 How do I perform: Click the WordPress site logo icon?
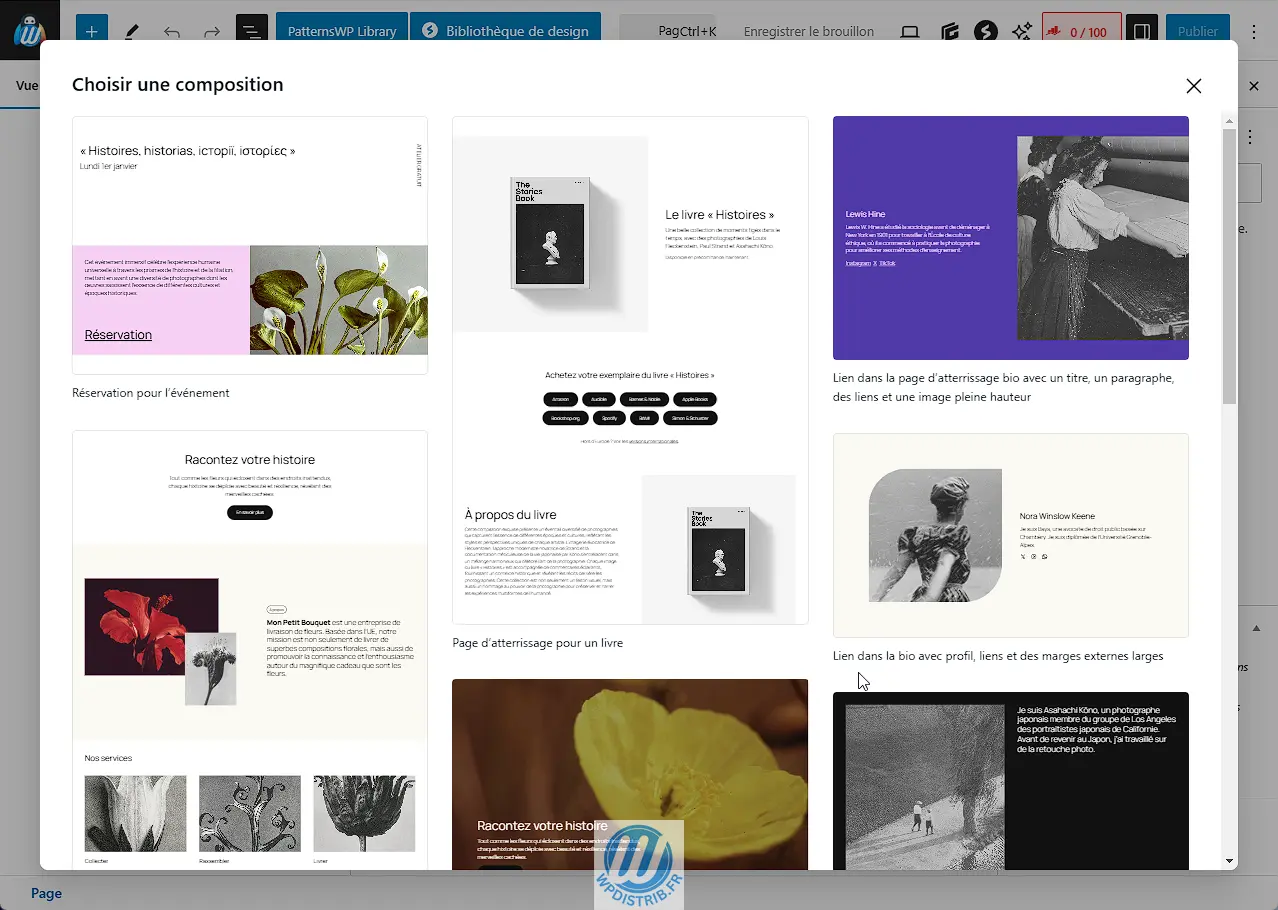click(30, 31)
